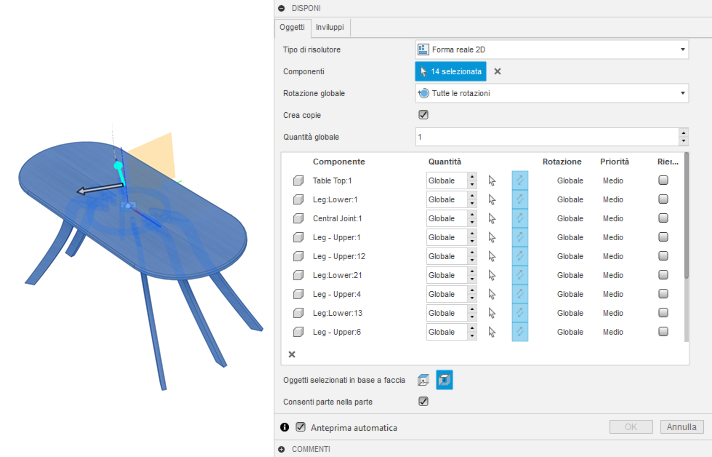
Task: Toggle the Riempi checkbox for Leg:Lower:21
Action: (663, 275)
